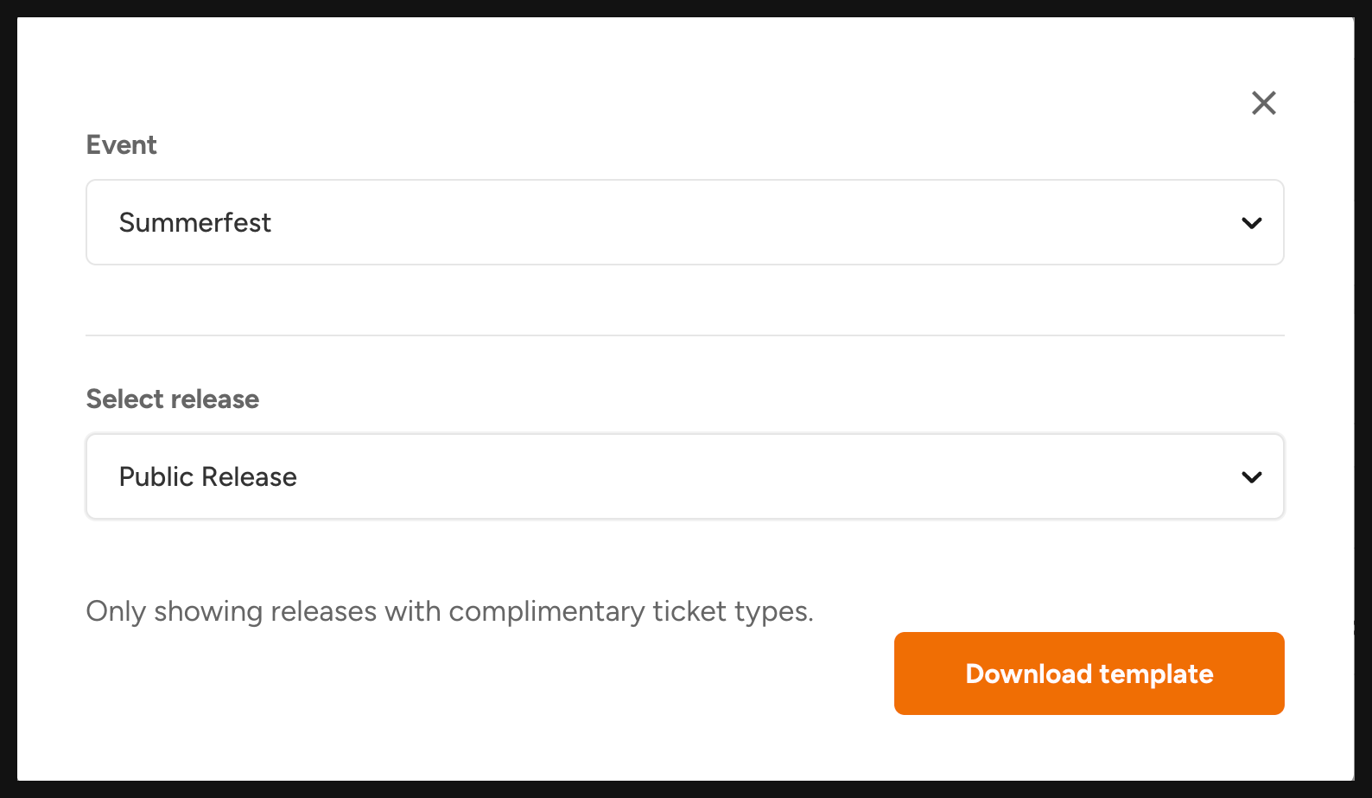Click the Download template button
Image resolution: width=1372 pixels, height=798 pixels.
pos(1088,673)
